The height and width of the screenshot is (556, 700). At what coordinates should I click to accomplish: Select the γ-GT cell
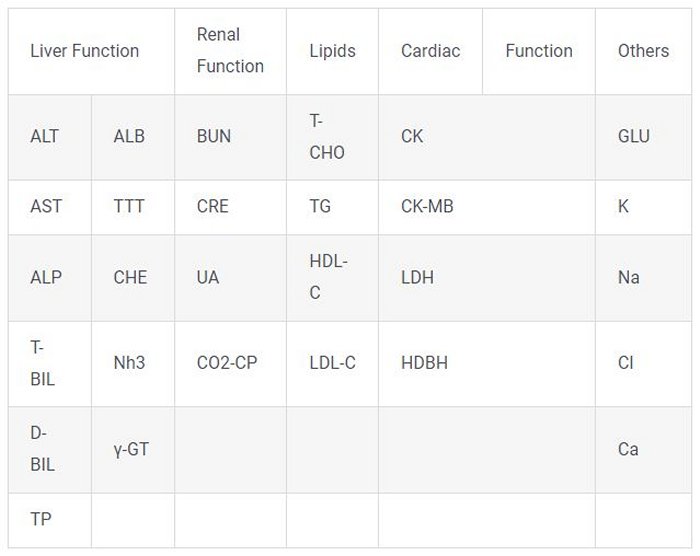(x=131, y=449)
